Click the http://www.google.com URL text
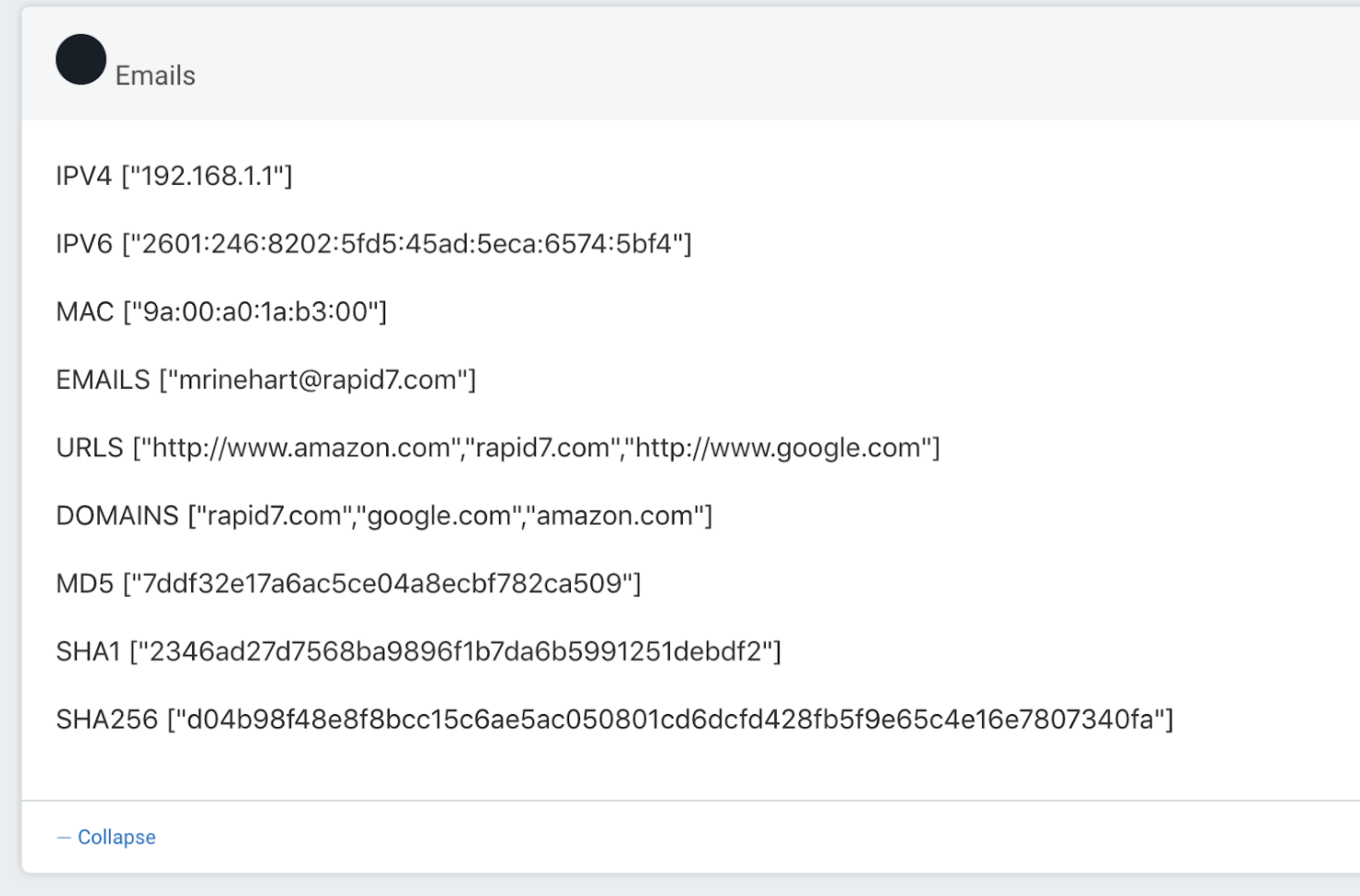 (778, 448)
